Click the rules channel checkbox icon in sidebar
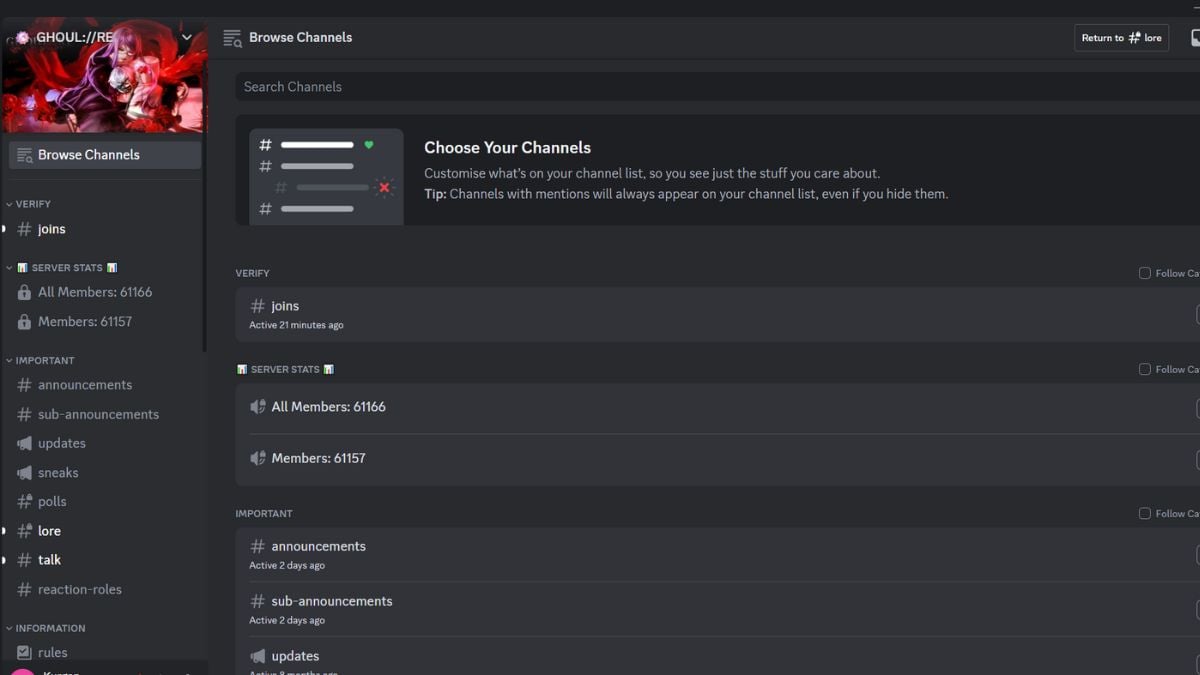This screenshot has height=675, width=1200. coord(24,652)
